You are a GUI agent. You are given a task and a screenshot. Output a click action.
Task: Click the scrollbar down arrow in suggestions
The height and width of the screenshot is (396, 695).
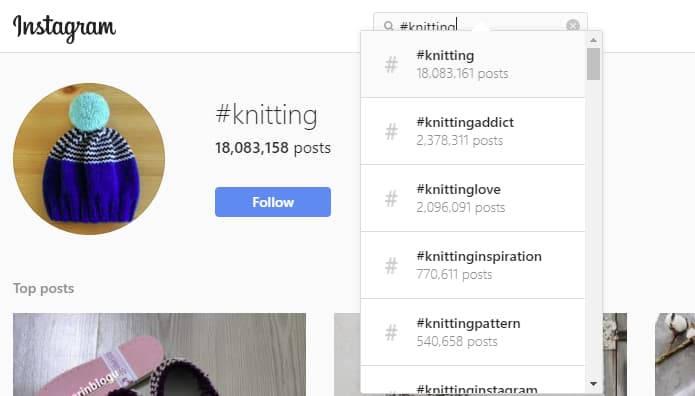click(x=593, y=384)
